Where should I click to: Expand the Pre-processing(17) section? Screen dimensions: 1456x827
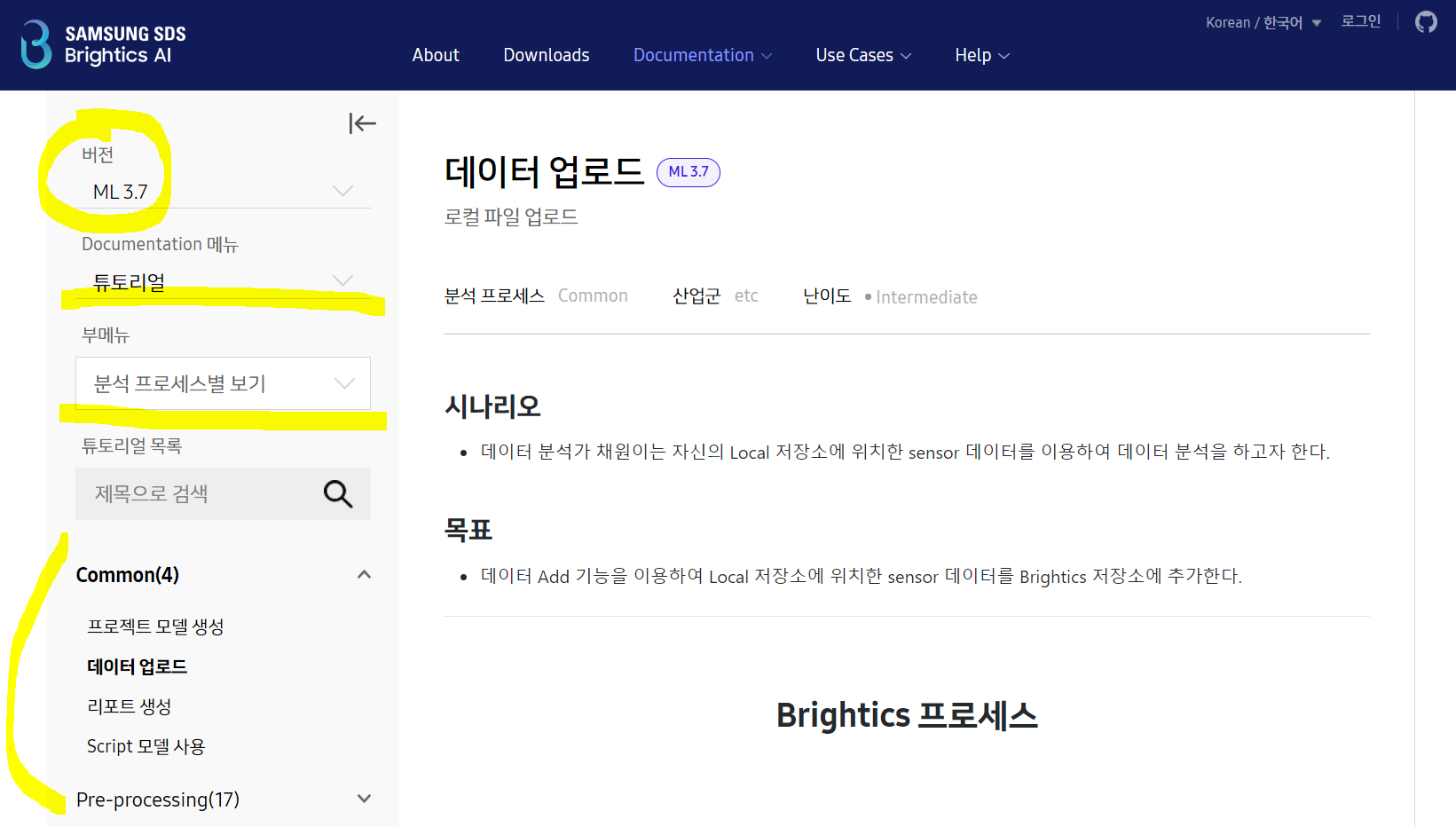coord(223,799)
